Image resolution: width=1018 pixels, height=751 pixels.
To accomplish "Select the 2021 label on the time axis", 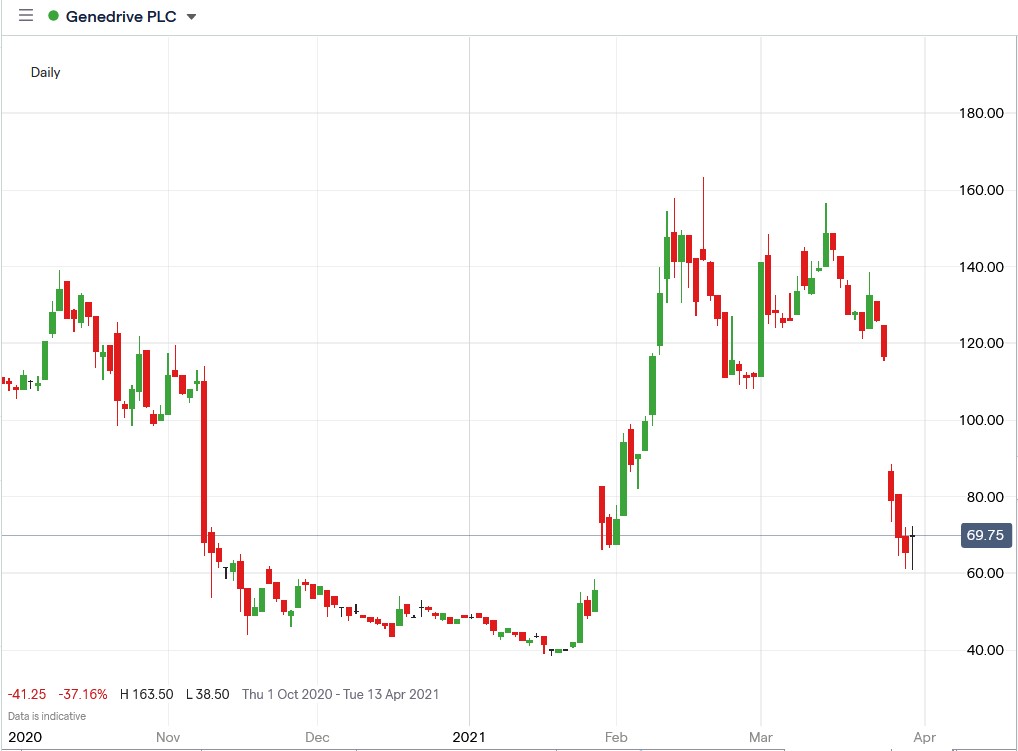I will pos(470,737).
